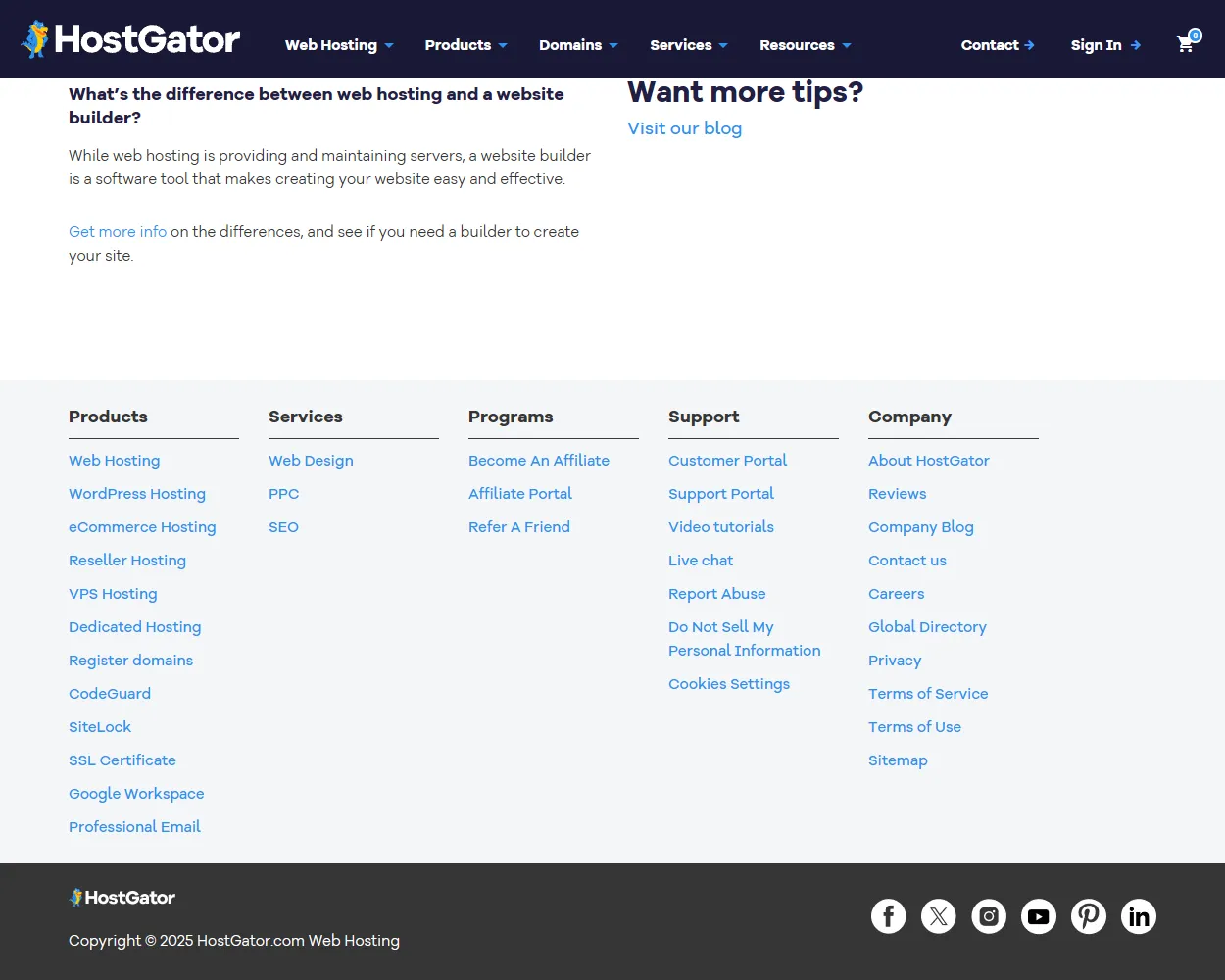Open Video tutorials link
Image resolution: width=1225 pixels, height=980 pixels.
(721, 527)
